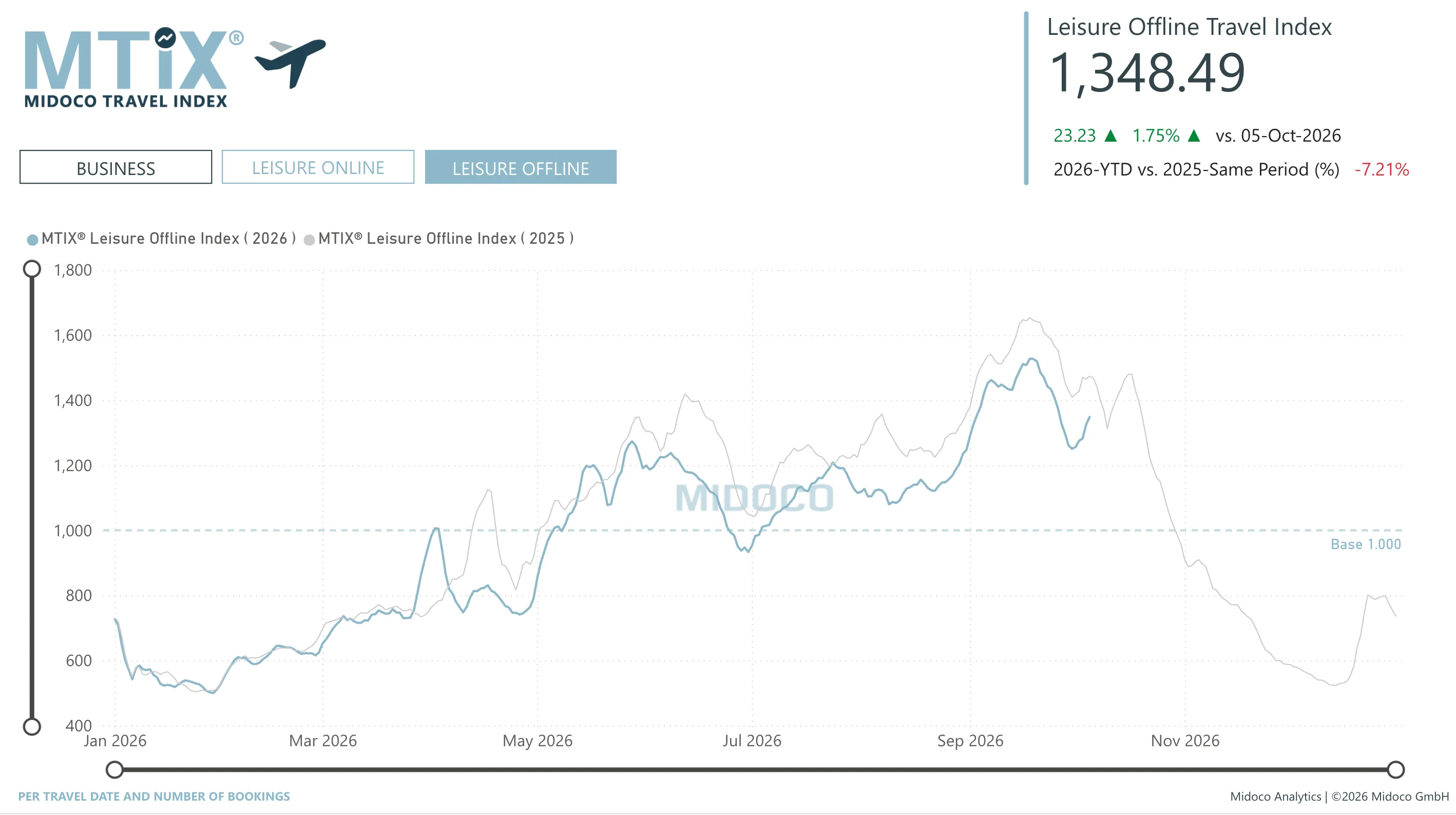Click the airplane icon beside the logo
The height and width of the screenshot is (815, 1456).
click(290, 63)
